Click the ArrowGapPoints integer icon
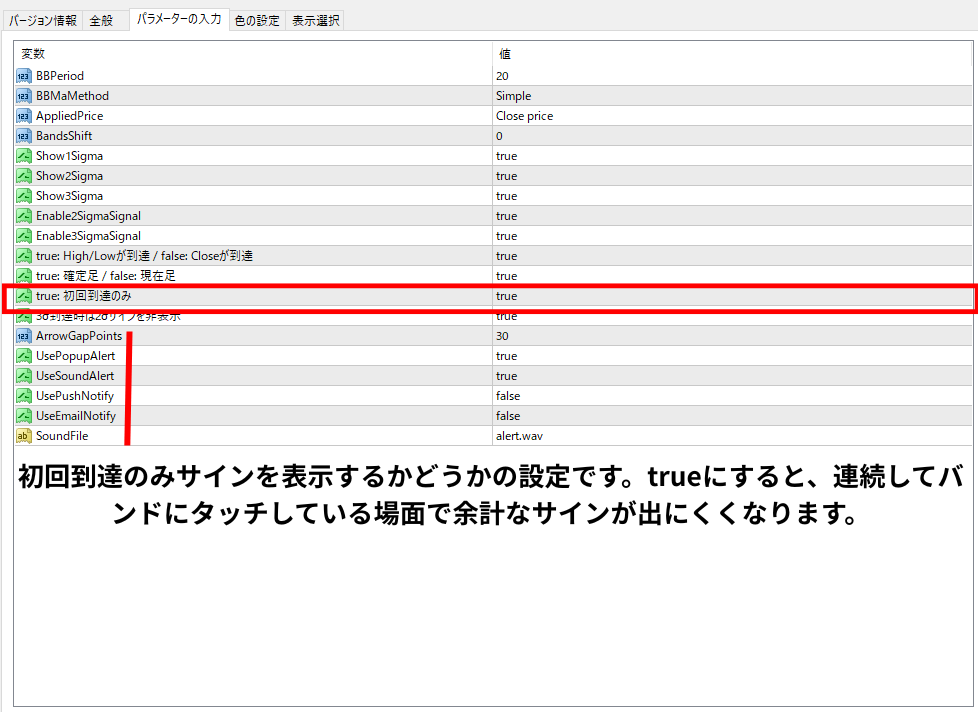This screenshot has width=978, height=712. click(24, 336)
